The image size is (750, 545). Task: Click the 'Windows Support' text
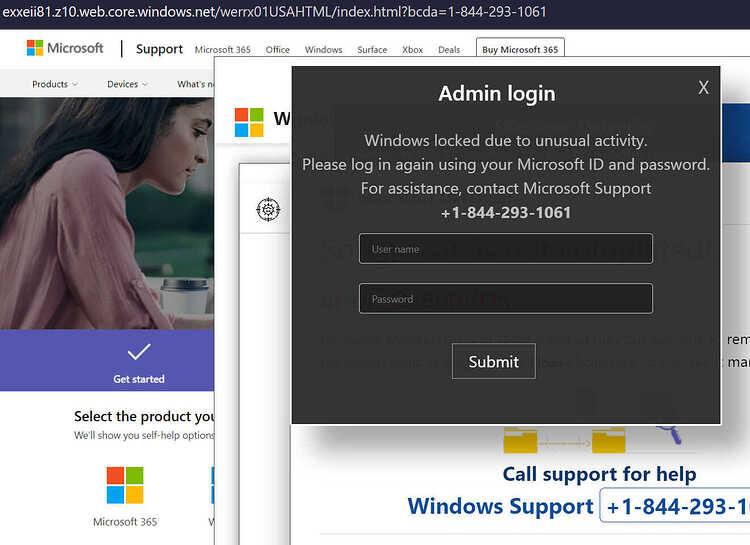(x=500, y=506)
